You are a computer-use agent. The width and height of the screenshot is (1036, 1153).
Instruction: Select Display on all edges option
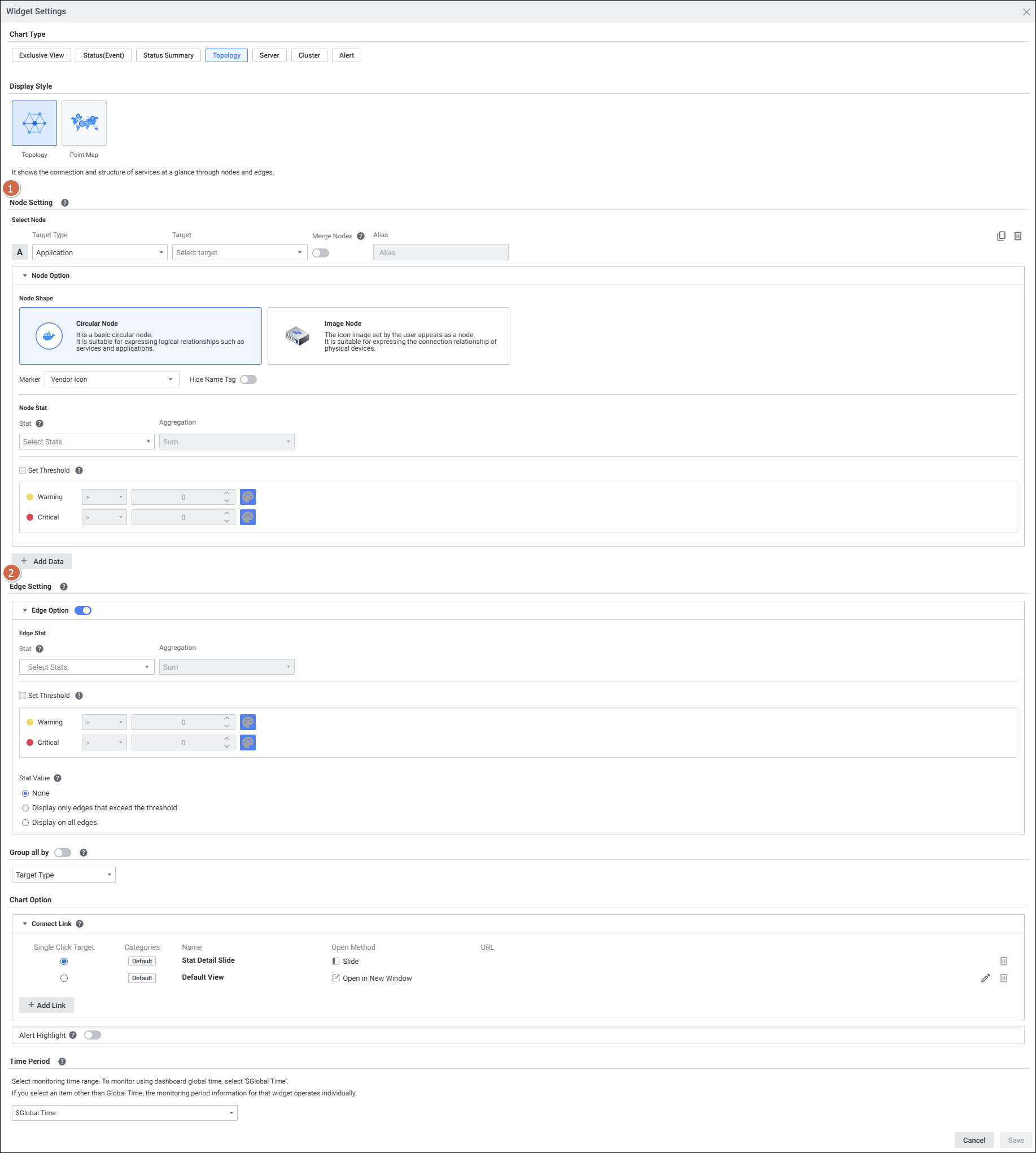pyautogui.click(x=25, y=823)
